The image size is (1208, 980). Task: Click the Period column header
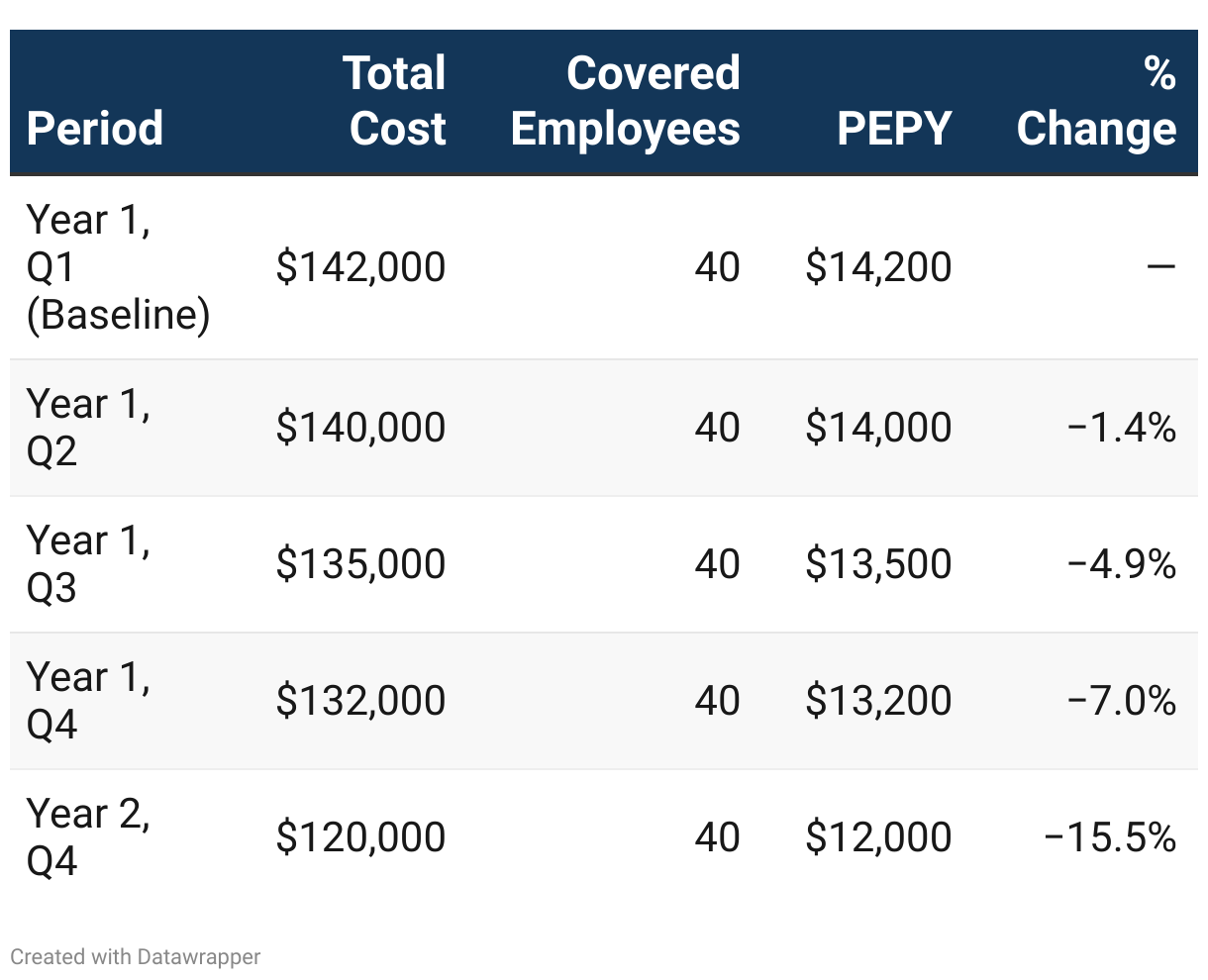coord(95,129)
